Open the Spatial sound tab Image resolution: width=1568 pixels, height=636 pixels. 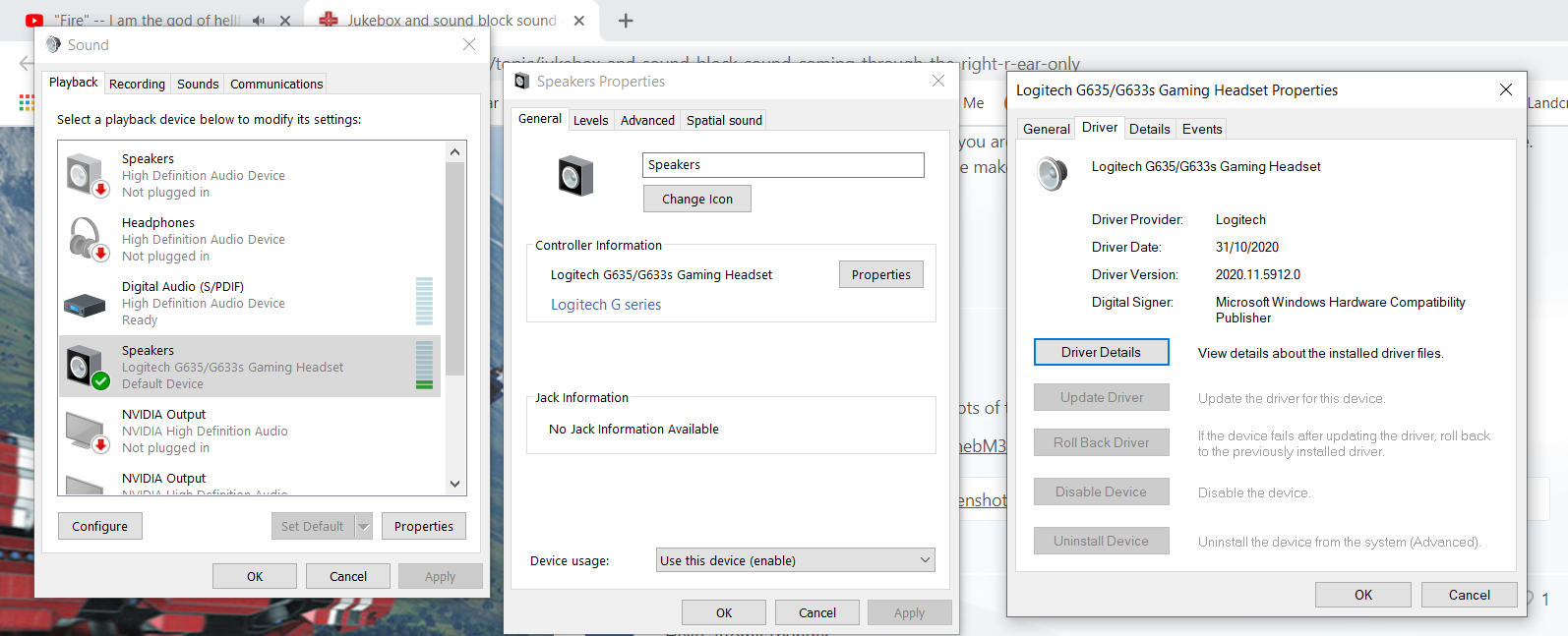click(x=724, y=121)
